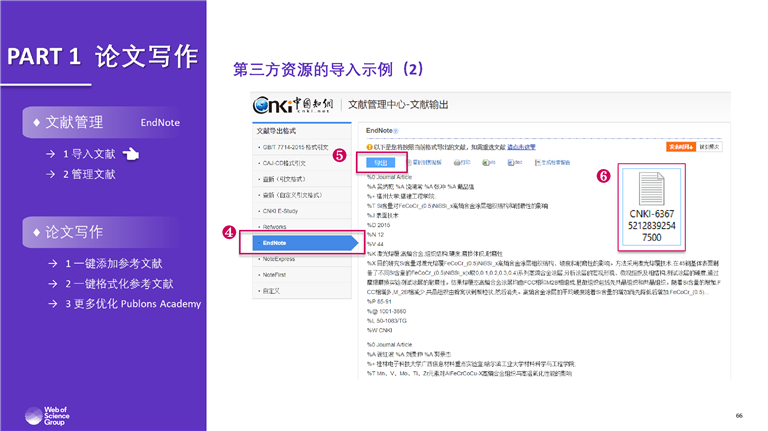768x431 pixels.
Task: Click the Web of Science Group logo
Action: (48, 416)
